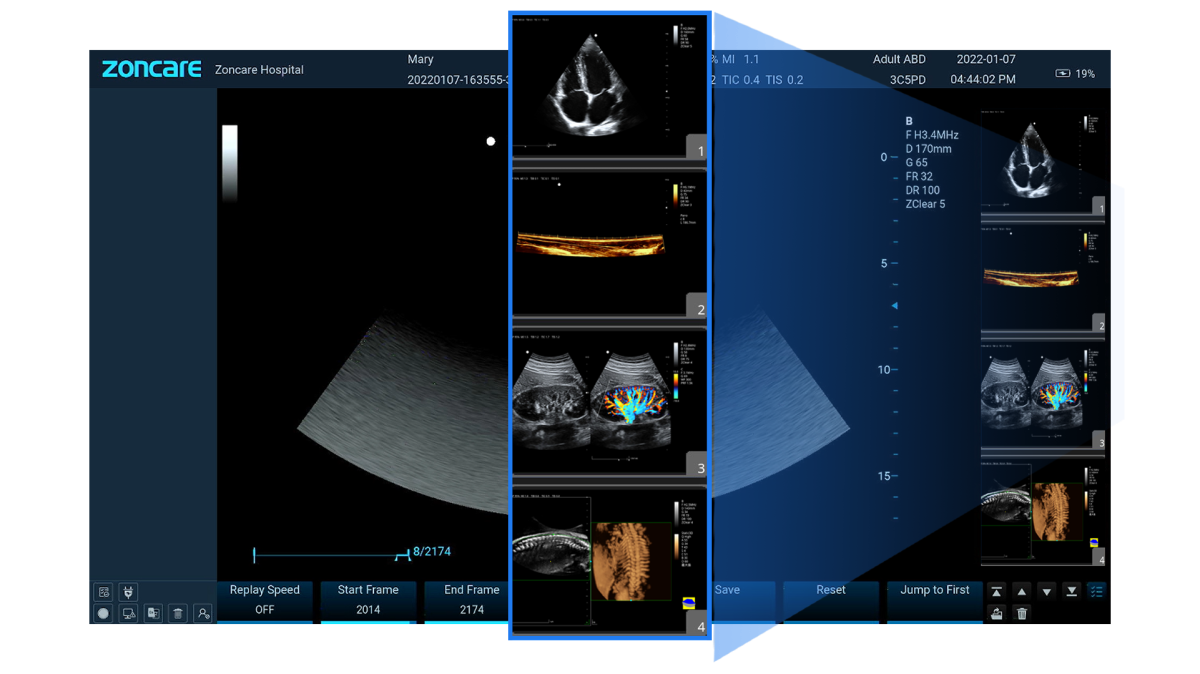This screenshot has height=674, width=1200.
Task: Click the export image icon
Action: [x=997, y=613]
